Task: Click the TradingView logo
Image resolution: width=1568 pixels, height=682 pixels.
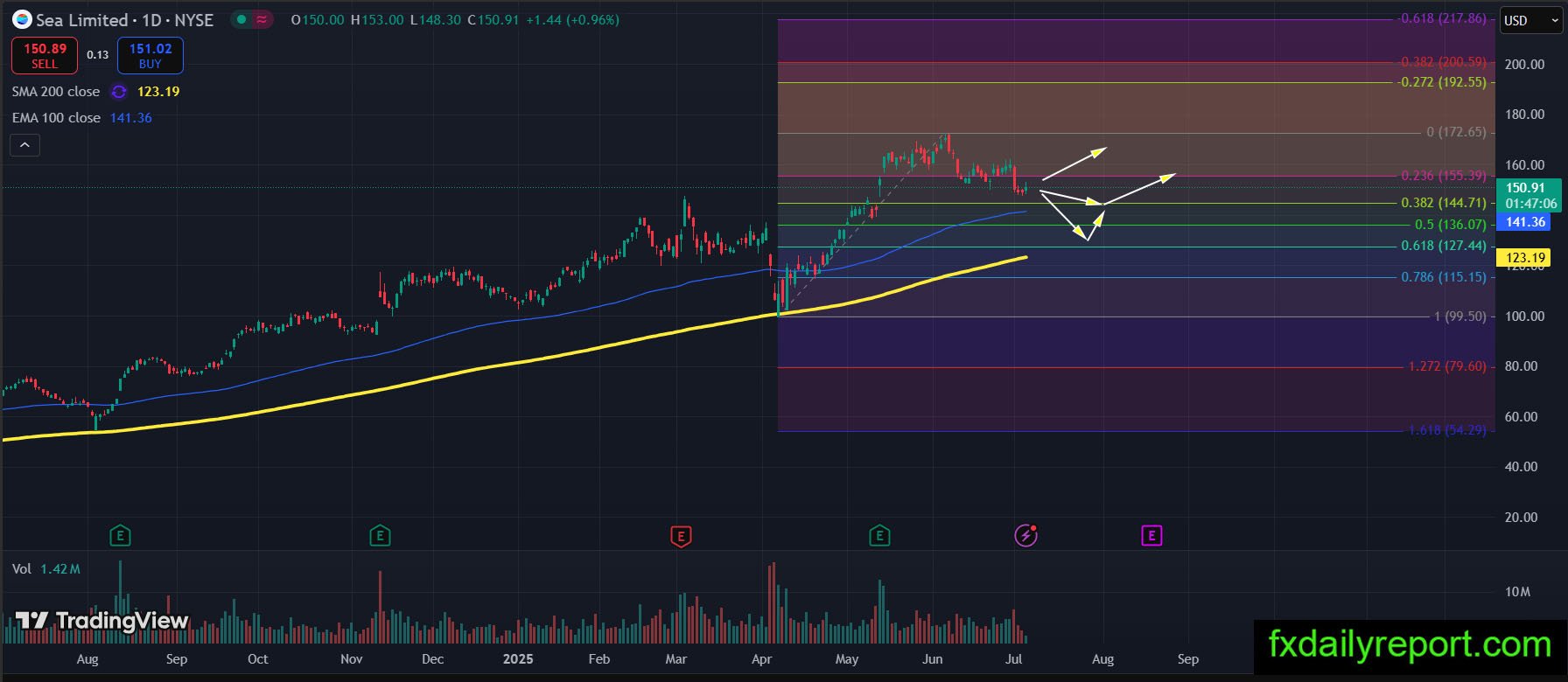Action: click(x=101, y=621)
